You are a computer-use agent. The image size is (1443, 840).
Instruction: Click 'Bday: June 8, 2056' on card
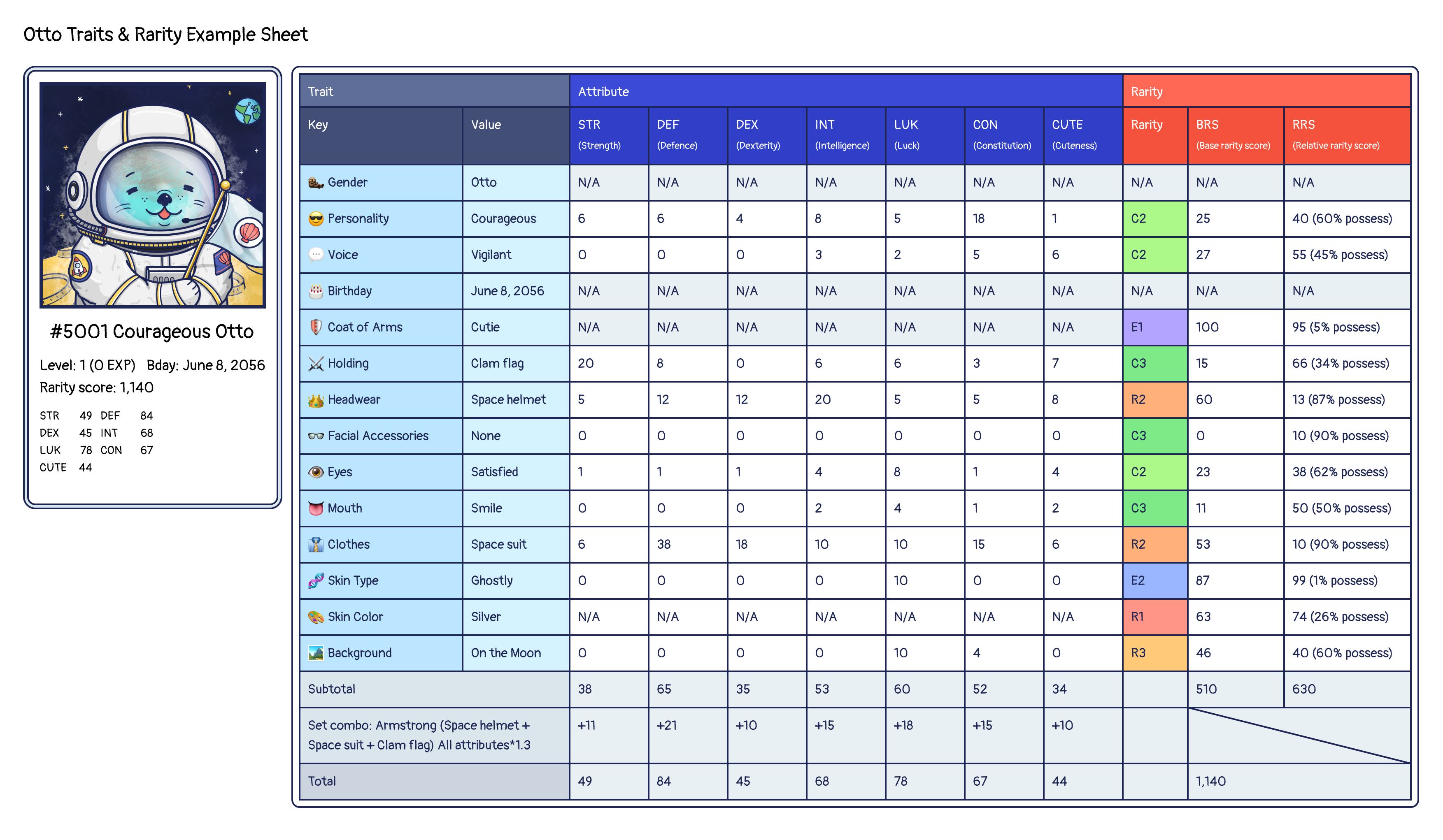click(205, 365)
